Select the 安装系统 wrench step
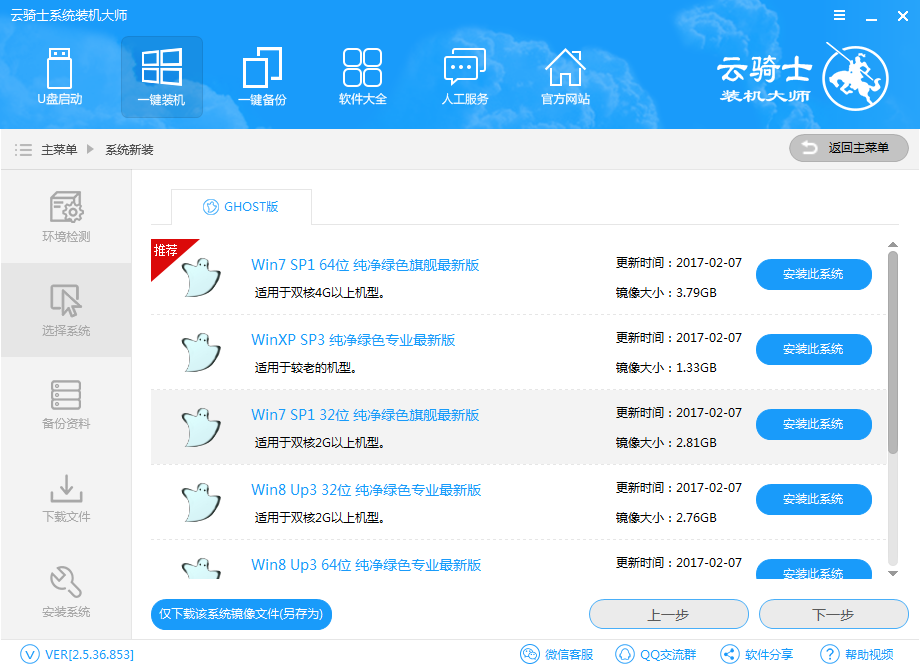This screenshot has height=668, width=920. pos(66,591)
